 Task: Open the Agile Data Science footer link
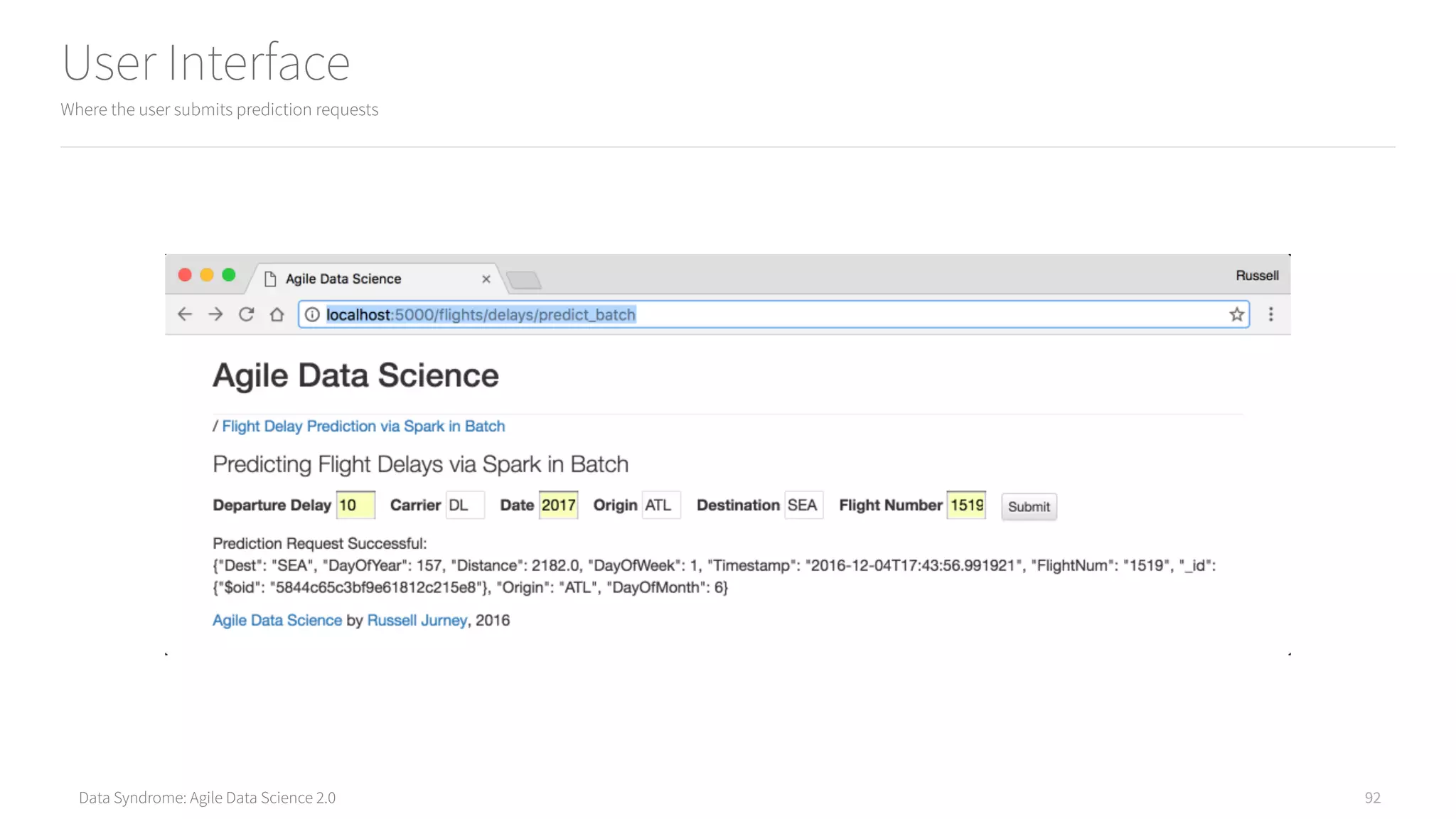[x=277, y=620]
